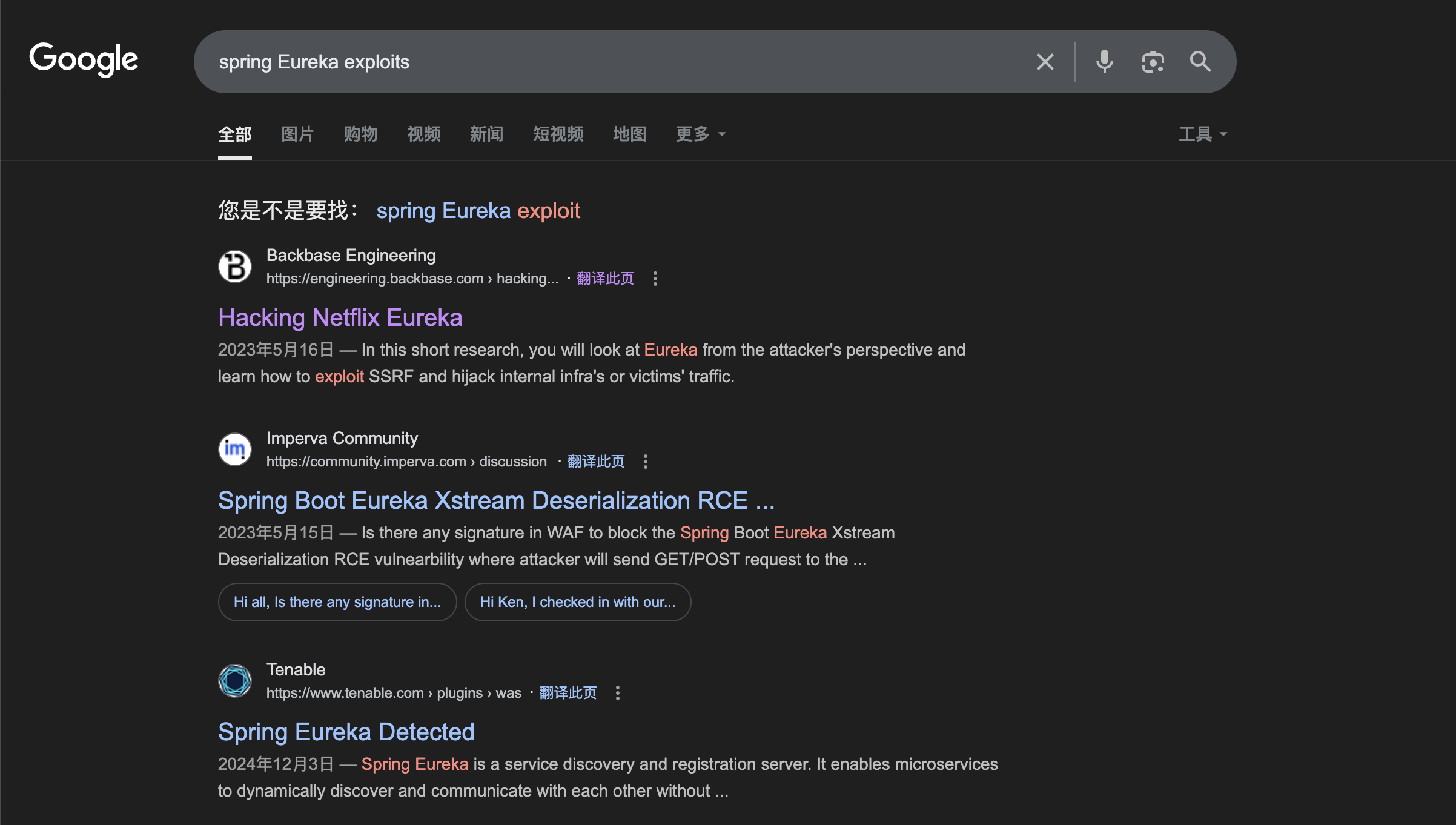
Task: Open three-dot menu for Imperva Community result
Action: point(645,462)
